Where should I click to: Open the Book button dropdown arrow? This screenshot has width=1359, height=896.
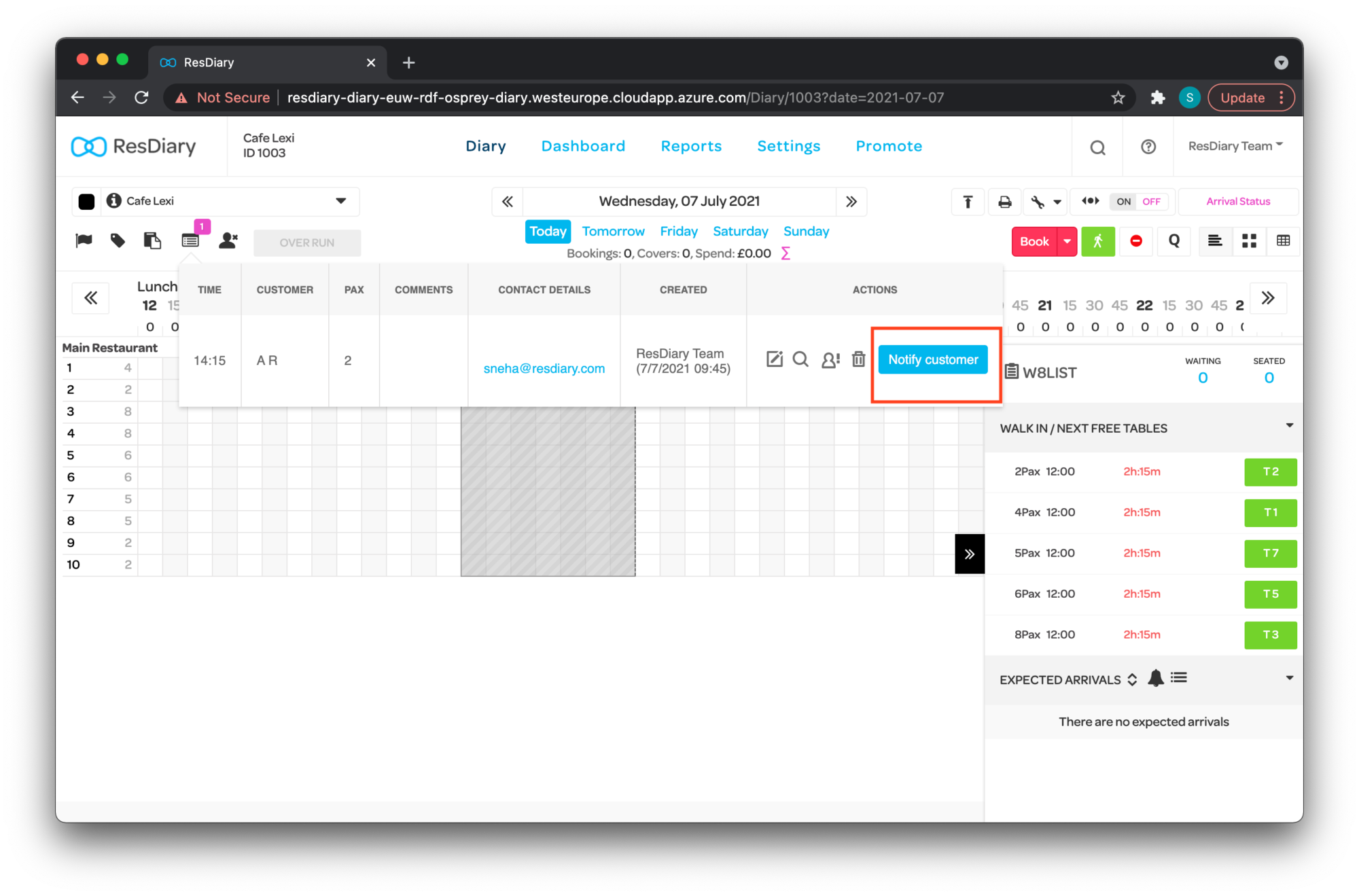(1067, 241)
